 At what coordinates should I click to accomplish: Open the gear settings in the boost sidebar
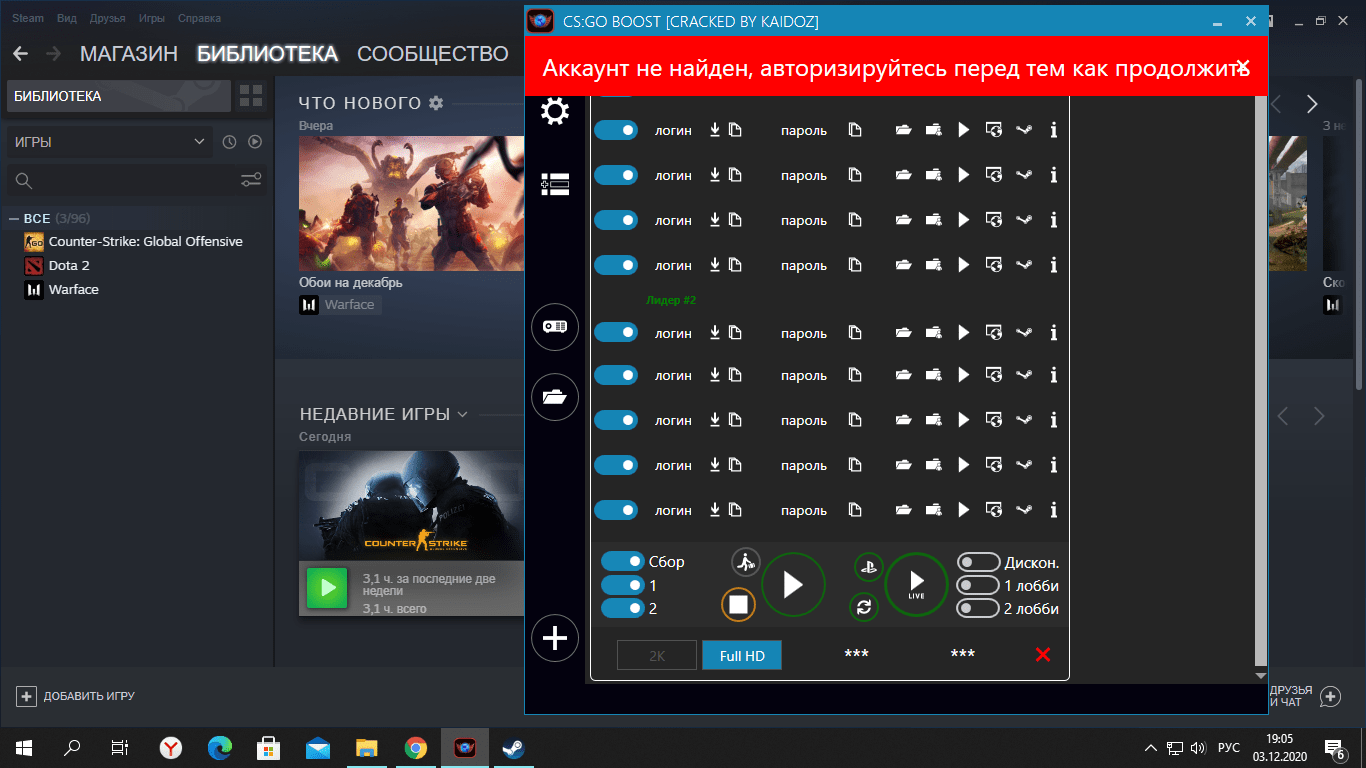coord(555,111)
